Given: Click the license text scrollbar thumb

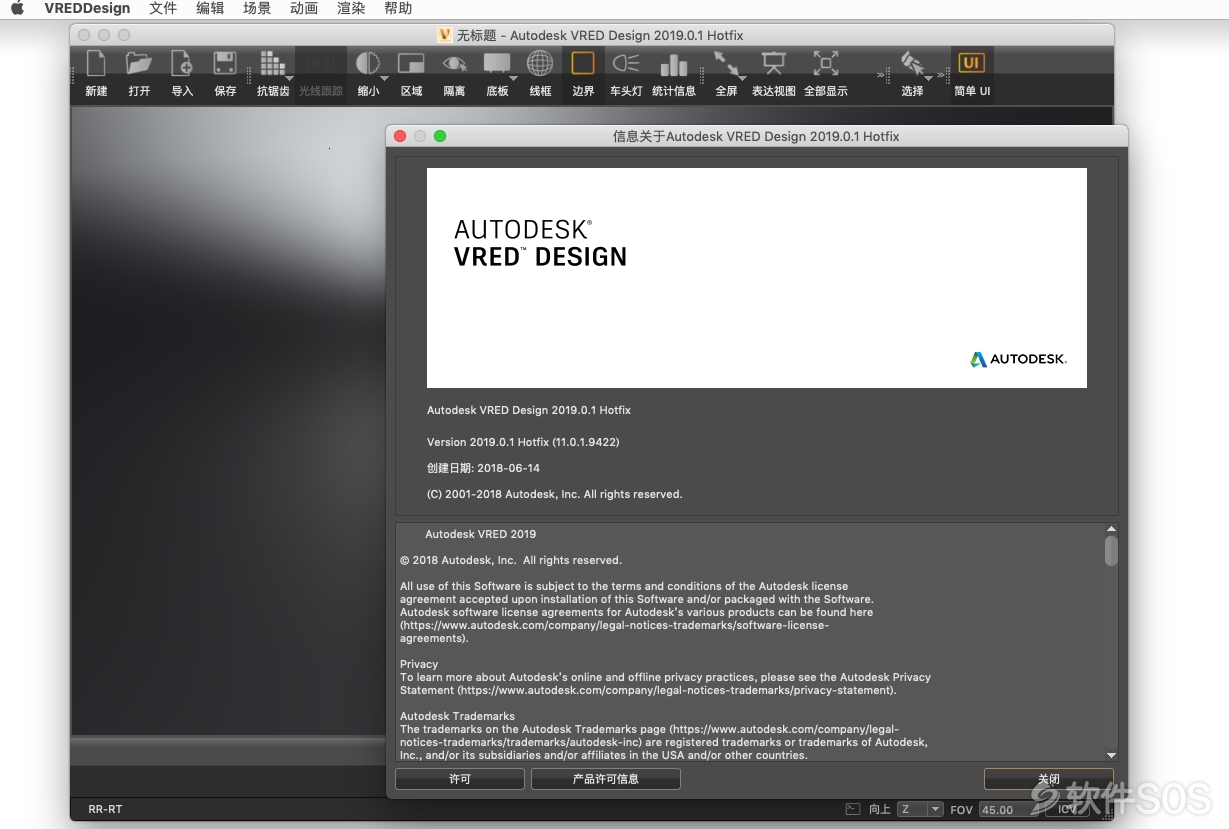Looking at the screenshot, I should pyautogui.click(x=1111, y=551).
